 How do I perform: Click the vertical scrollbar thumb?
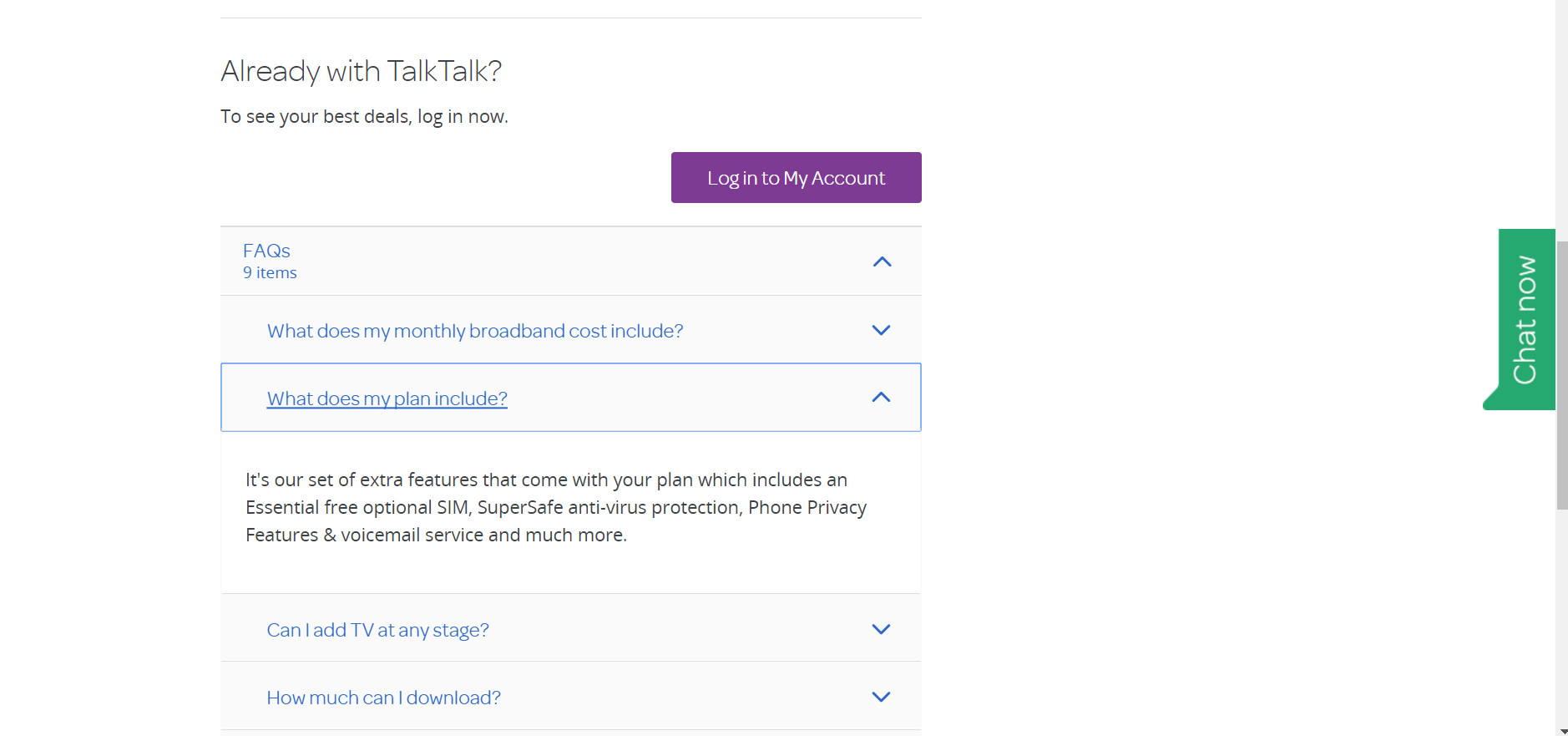[x=1561, y=376]
